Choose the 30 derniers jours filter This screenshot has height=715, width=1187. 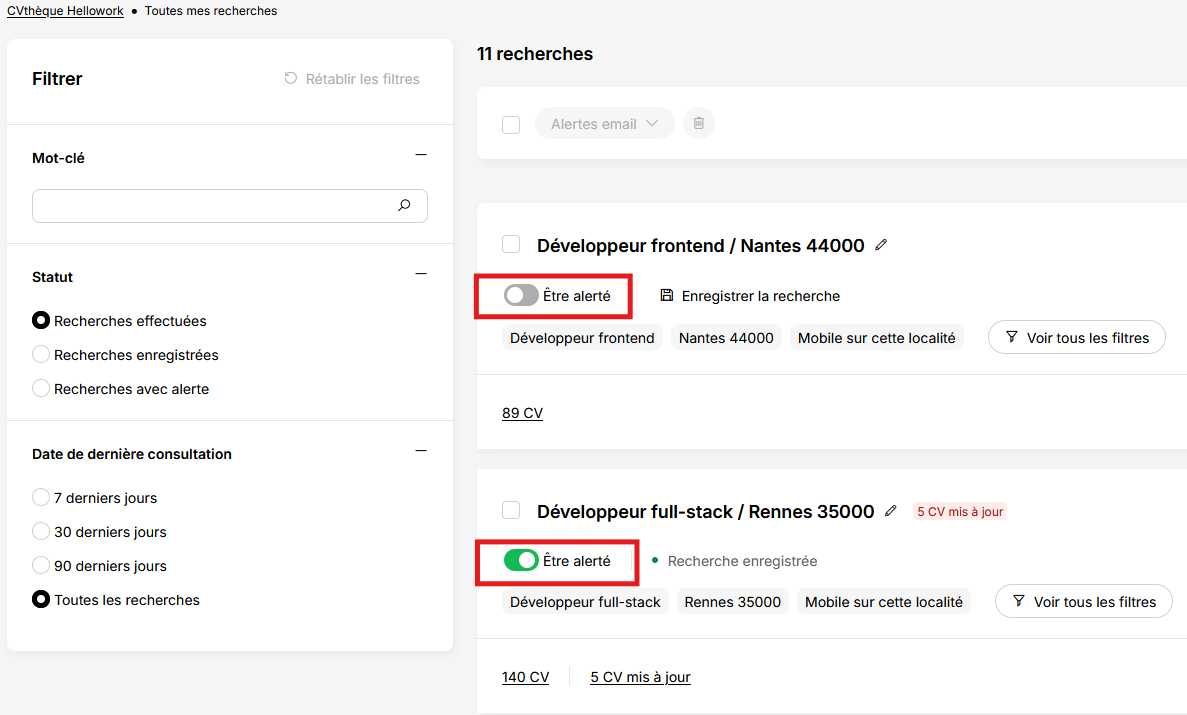click(x=41, y=532)
